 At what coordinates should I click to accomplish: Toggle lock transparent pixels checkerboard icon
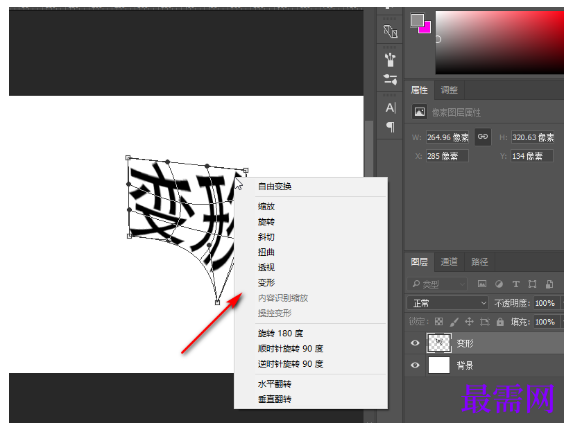[x=439, y=322]
